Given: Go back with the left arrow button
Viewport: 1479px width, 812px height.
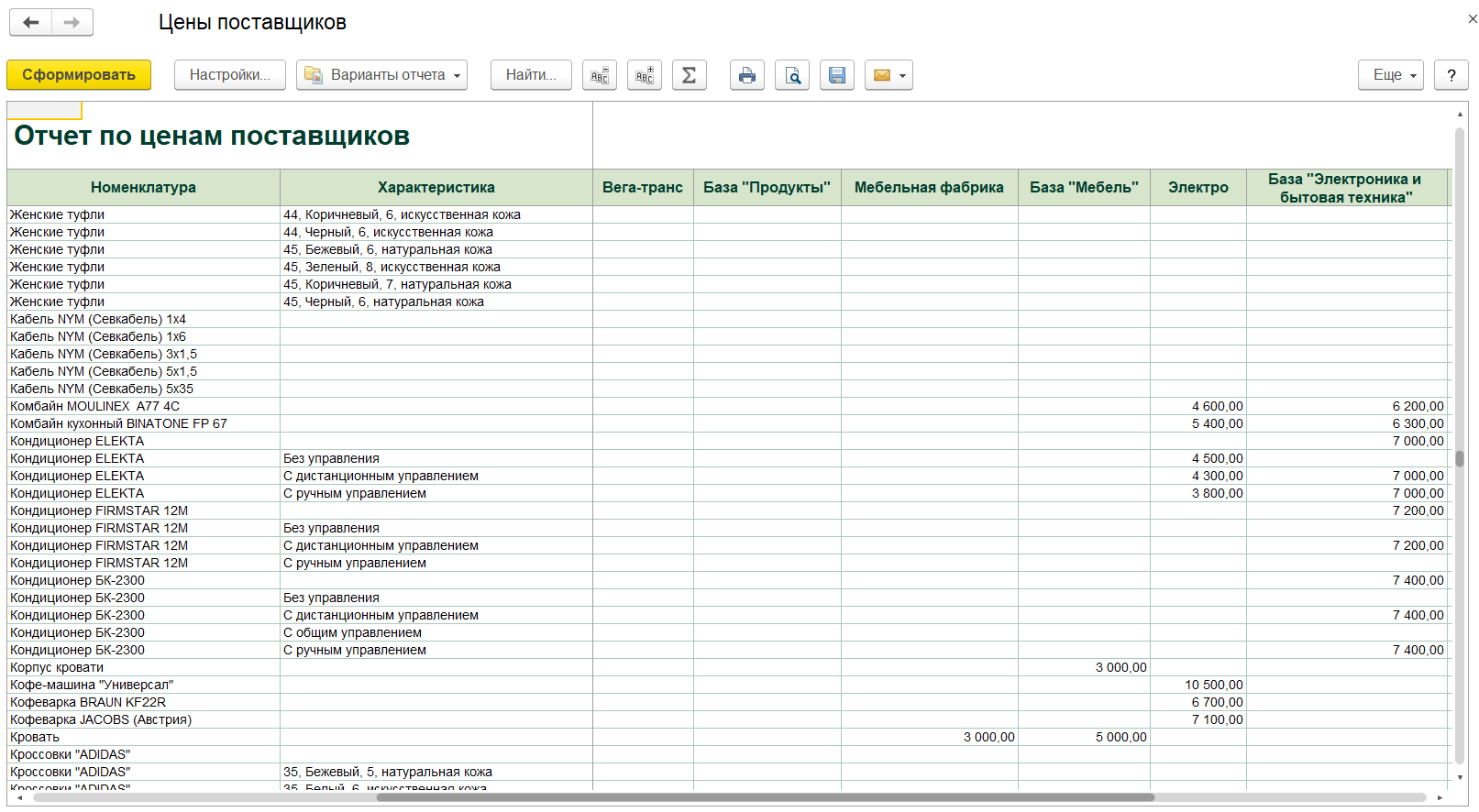Looking at the screenshot, I should click(x=31, y=23).
